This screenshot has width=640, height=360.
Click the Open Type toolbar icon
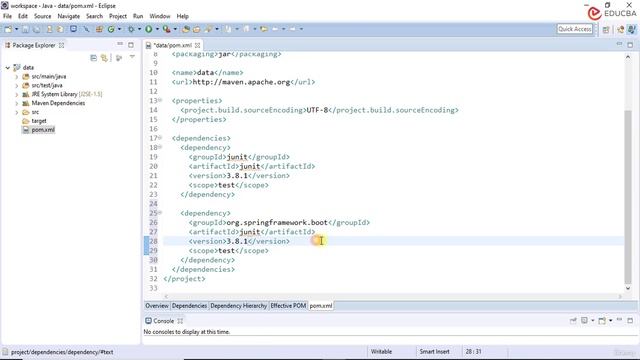click(x=186, y=29)
